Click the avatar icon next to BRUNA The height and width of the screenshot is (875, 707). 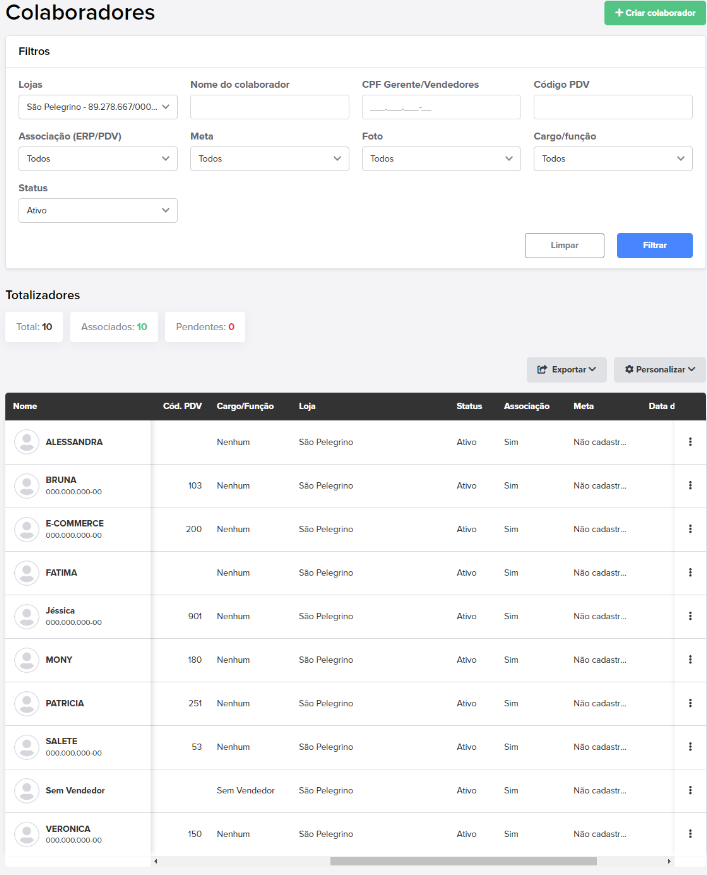[26, 485]
